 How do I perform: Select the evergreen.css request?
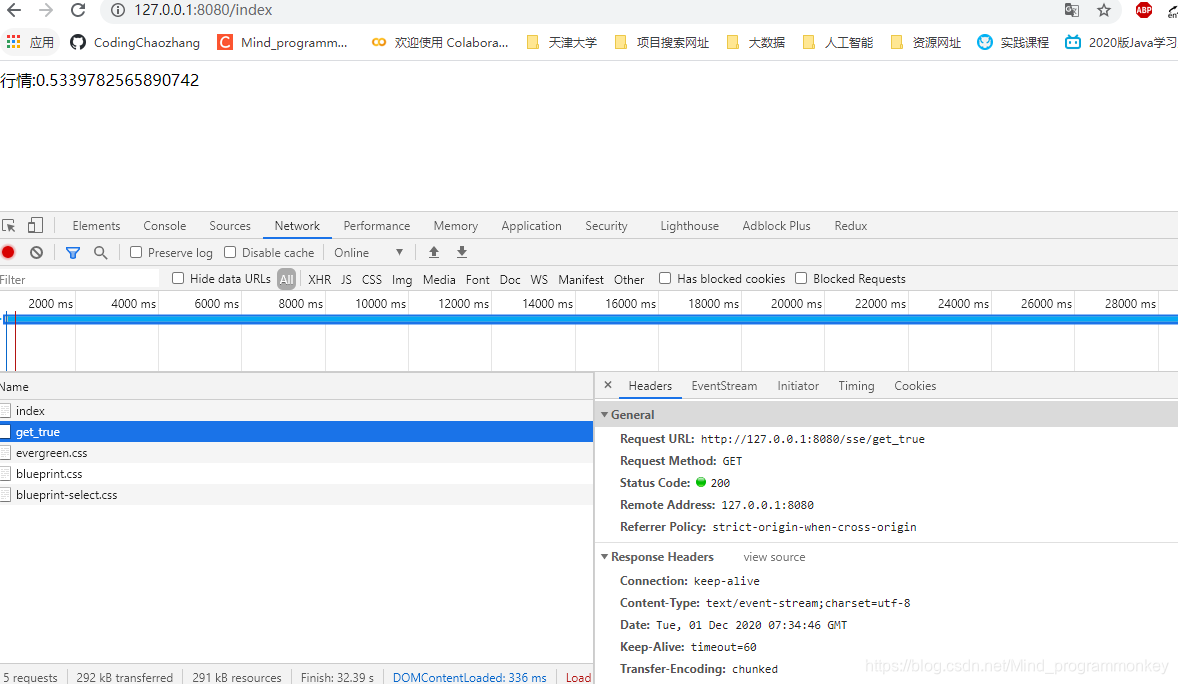[x=297, y=452]
